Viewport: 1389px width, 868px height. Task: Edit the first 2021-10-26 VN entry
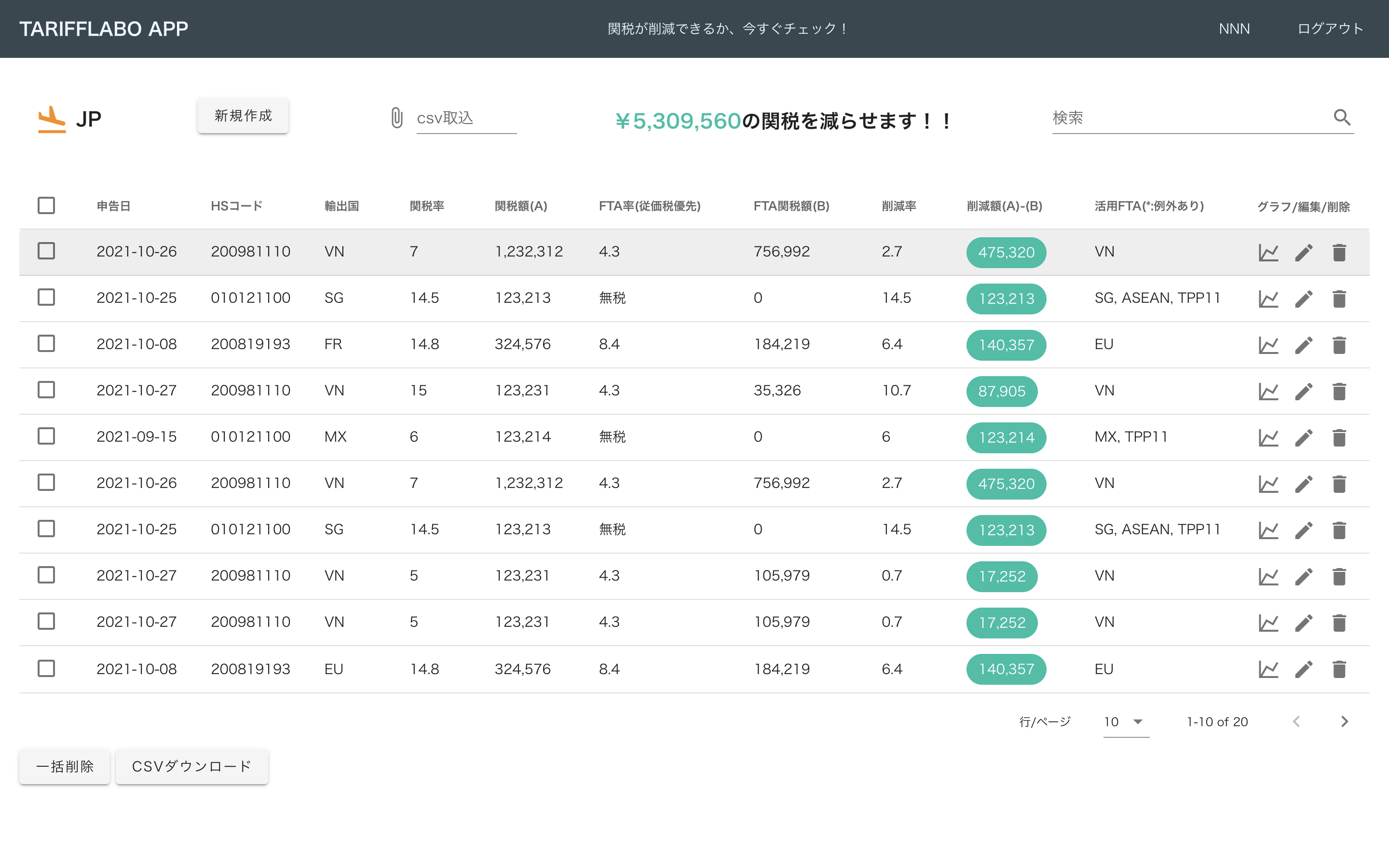pos(1304,253)
